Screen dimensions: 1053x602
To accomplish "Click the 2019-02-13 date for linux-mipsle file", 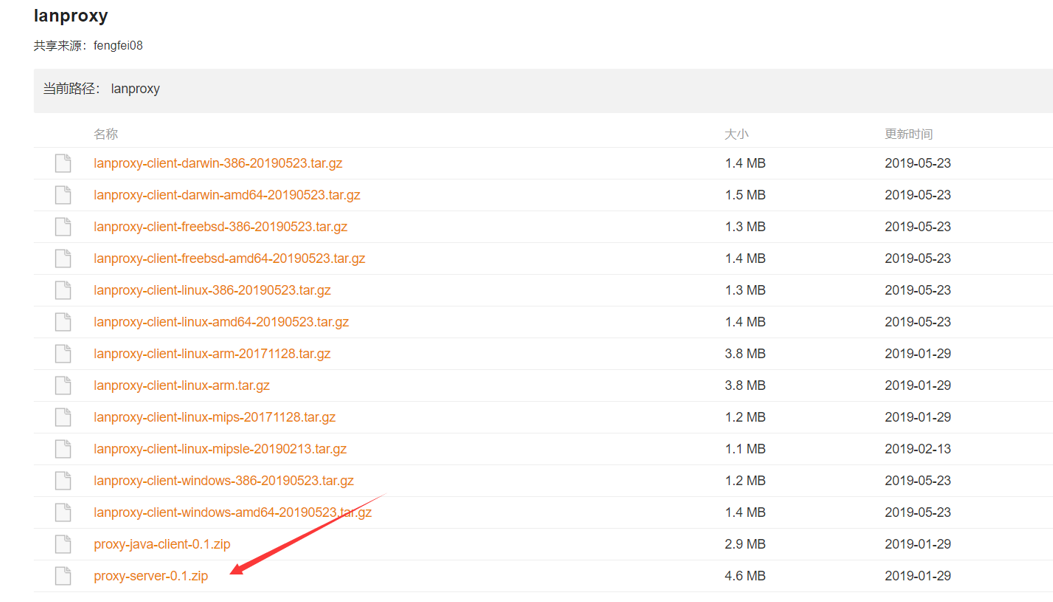I will coord(917,449).
